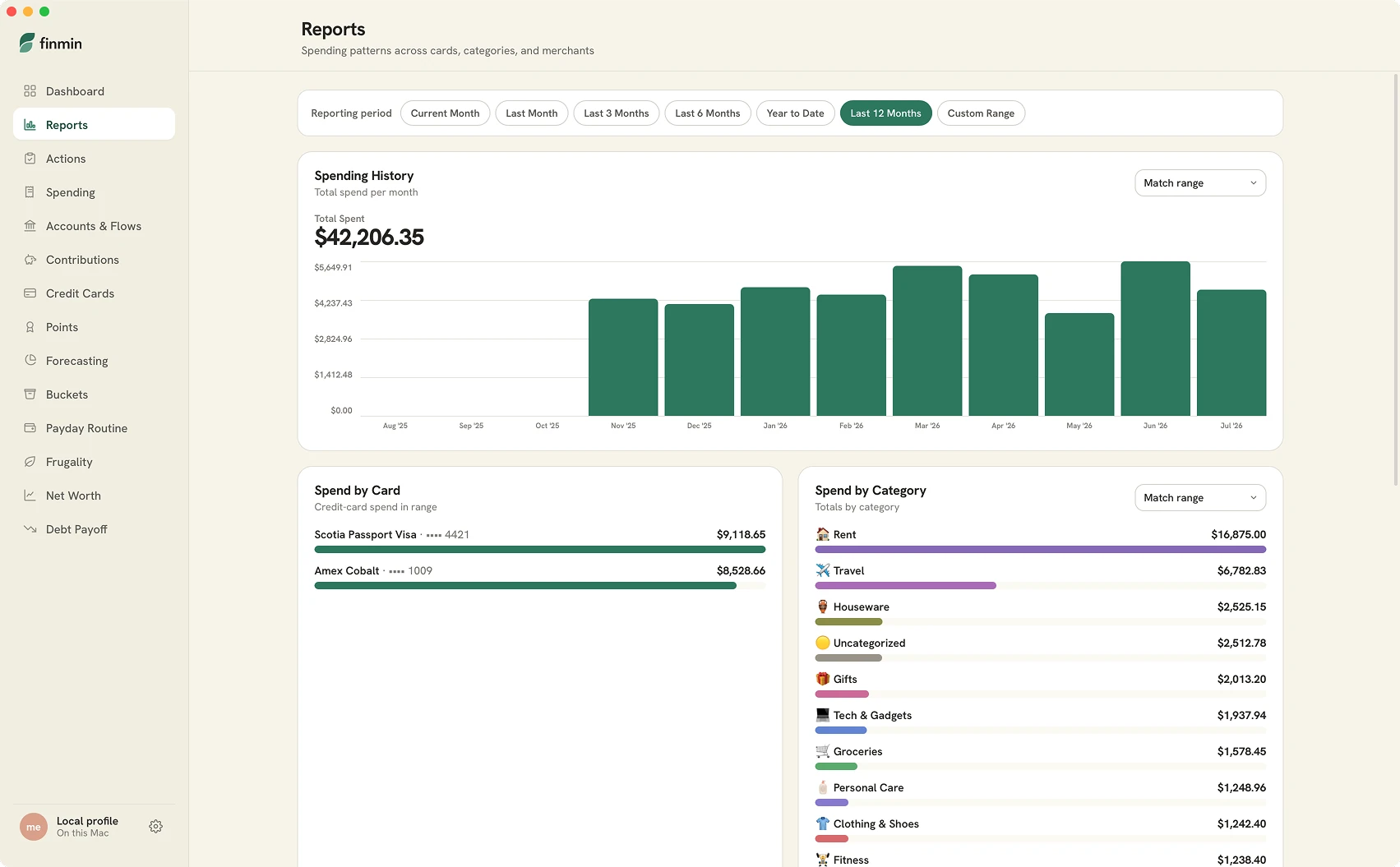
Task: Click the Points ribbon icon
Action: 30,327
